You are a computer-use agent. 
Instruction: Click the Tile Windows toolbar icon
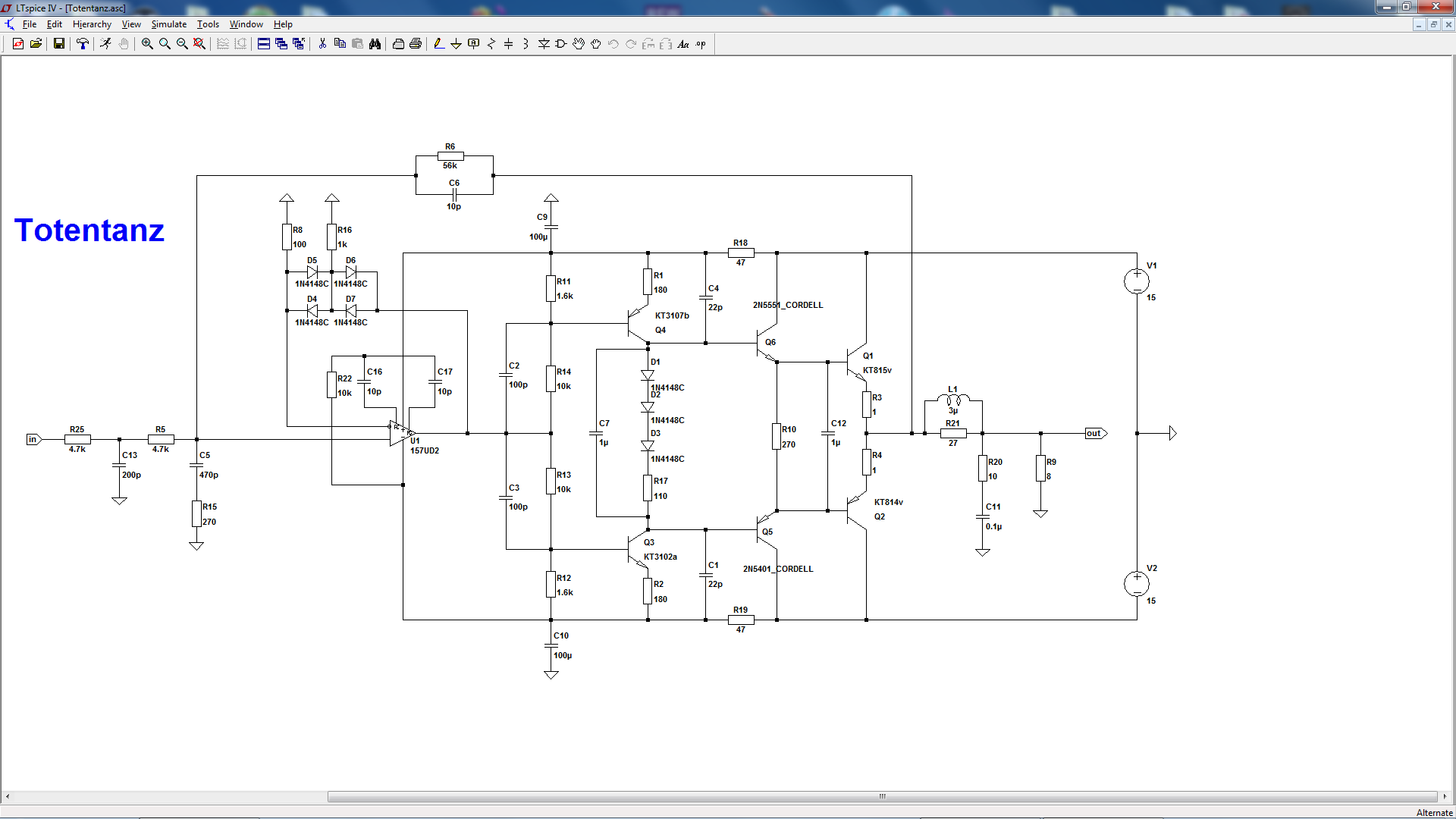[263, 44]
